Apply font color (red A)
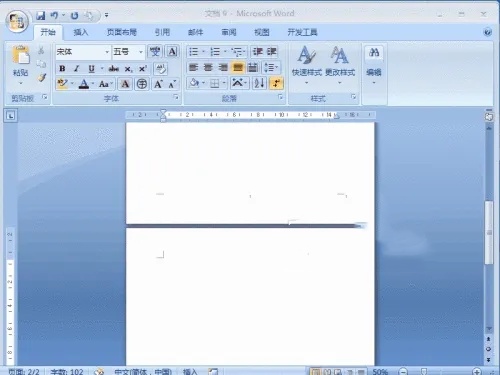This screenshot has width=500, height=375. pos(84,84)
